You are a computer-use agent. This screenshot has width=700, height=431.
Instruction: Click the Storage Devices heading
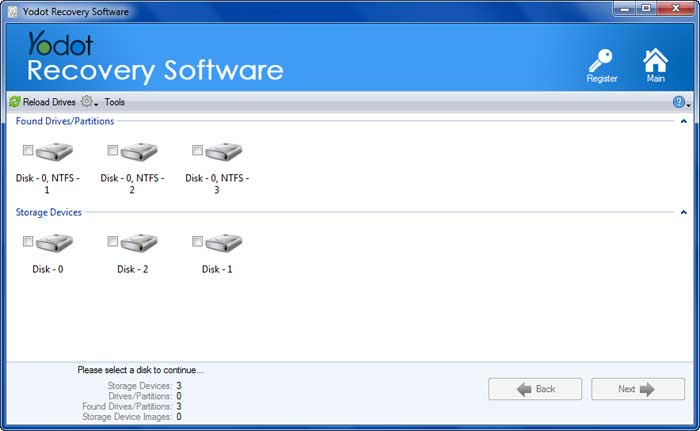(49, 212)
